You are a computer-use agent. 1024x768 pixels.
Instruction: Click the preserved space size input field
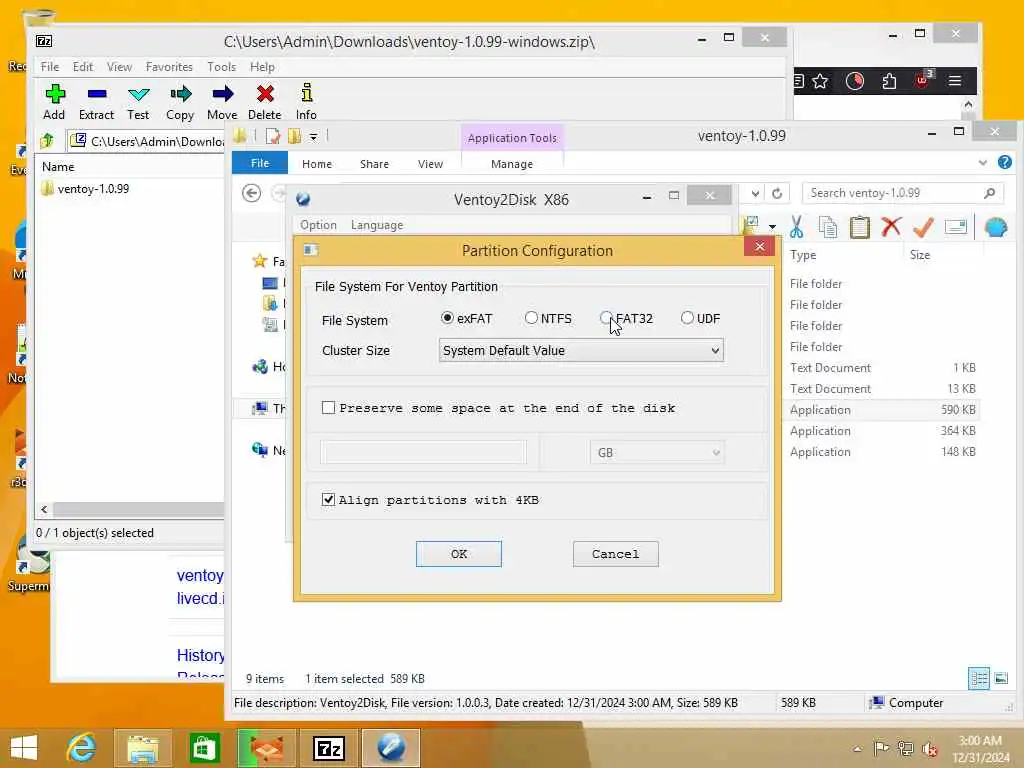point(423,452)
